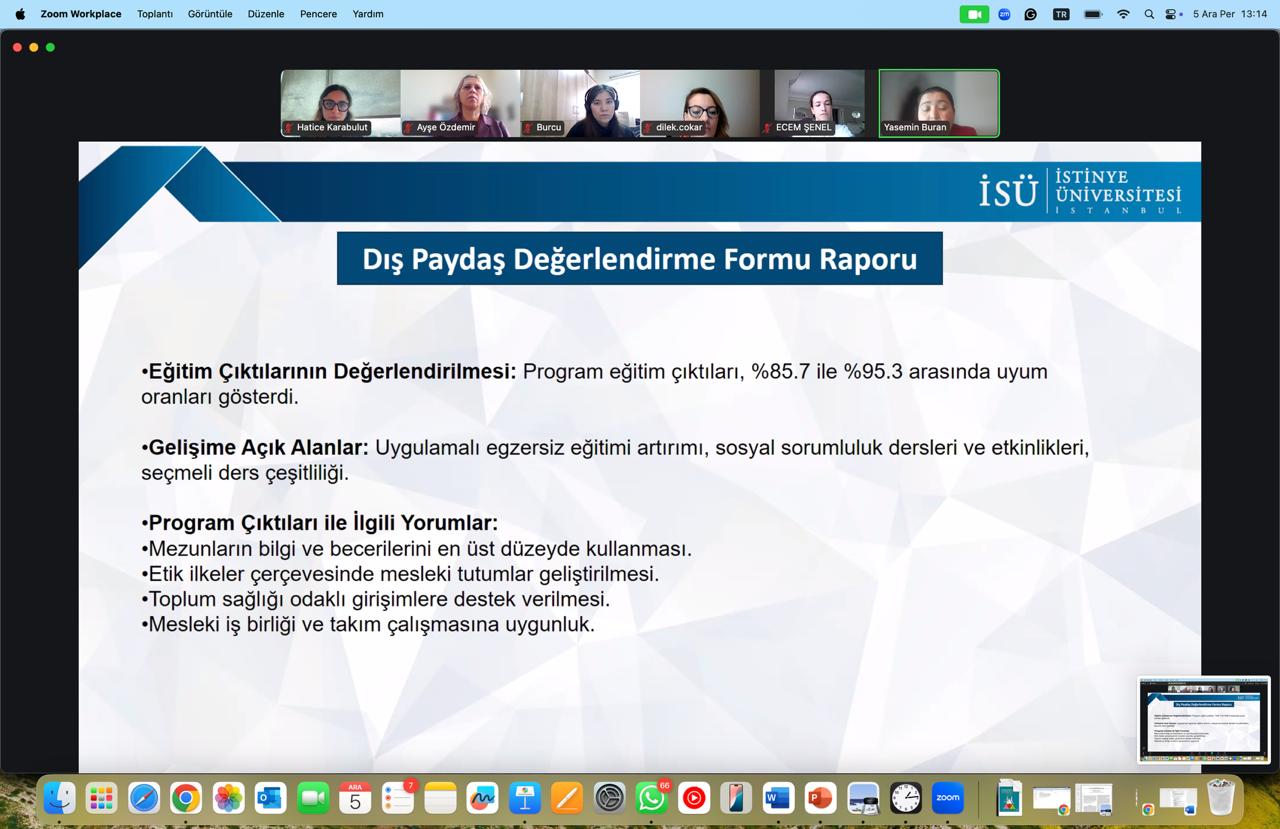This screenshot has height=829, width=1280.
Task: Open Microsoft Word in the dock
Action: coord(778,797)
